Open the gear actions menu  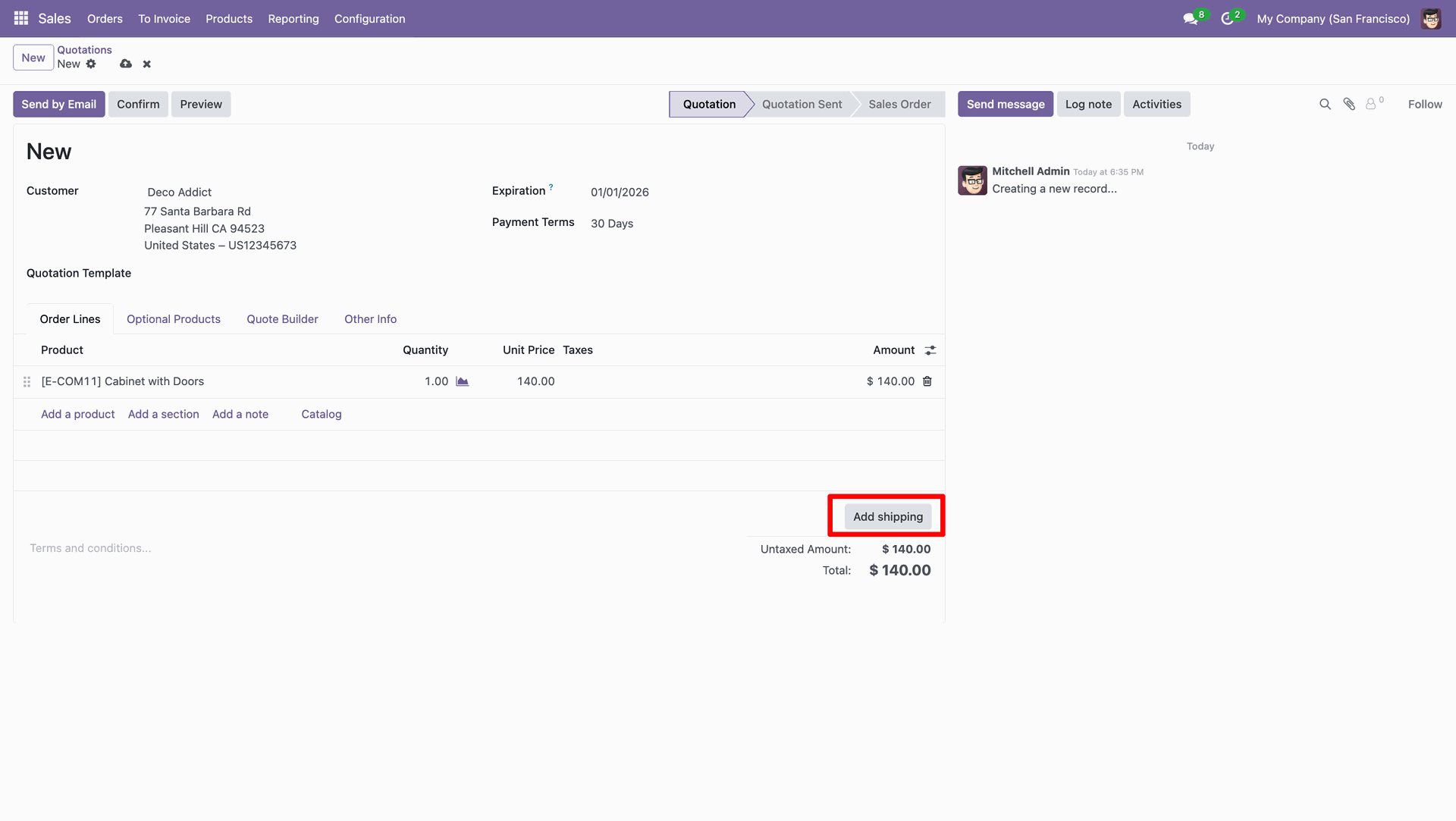pyautogui.click(x=91, y=64)
